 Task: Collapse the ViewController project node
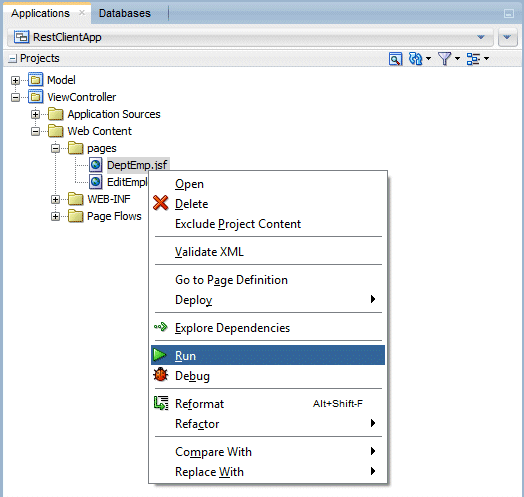15,98
